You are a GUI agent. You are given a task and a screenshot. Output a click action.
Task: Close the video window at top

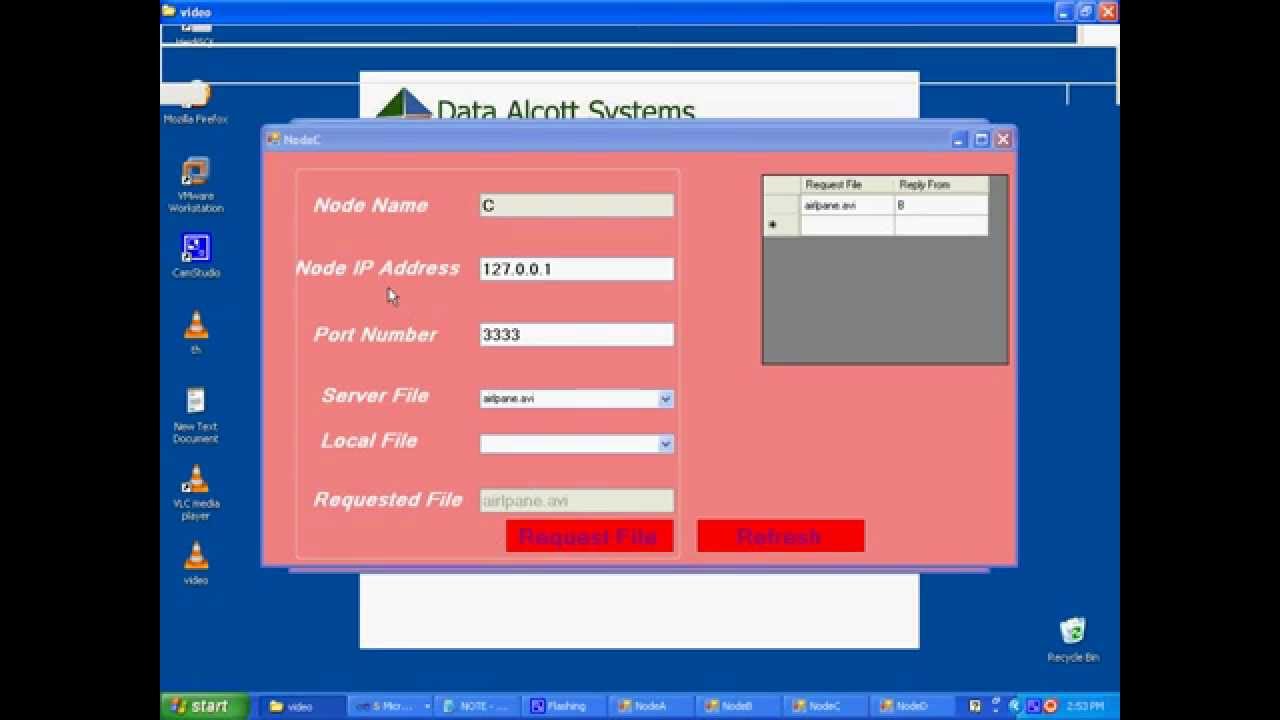(x=1108, y=12)
